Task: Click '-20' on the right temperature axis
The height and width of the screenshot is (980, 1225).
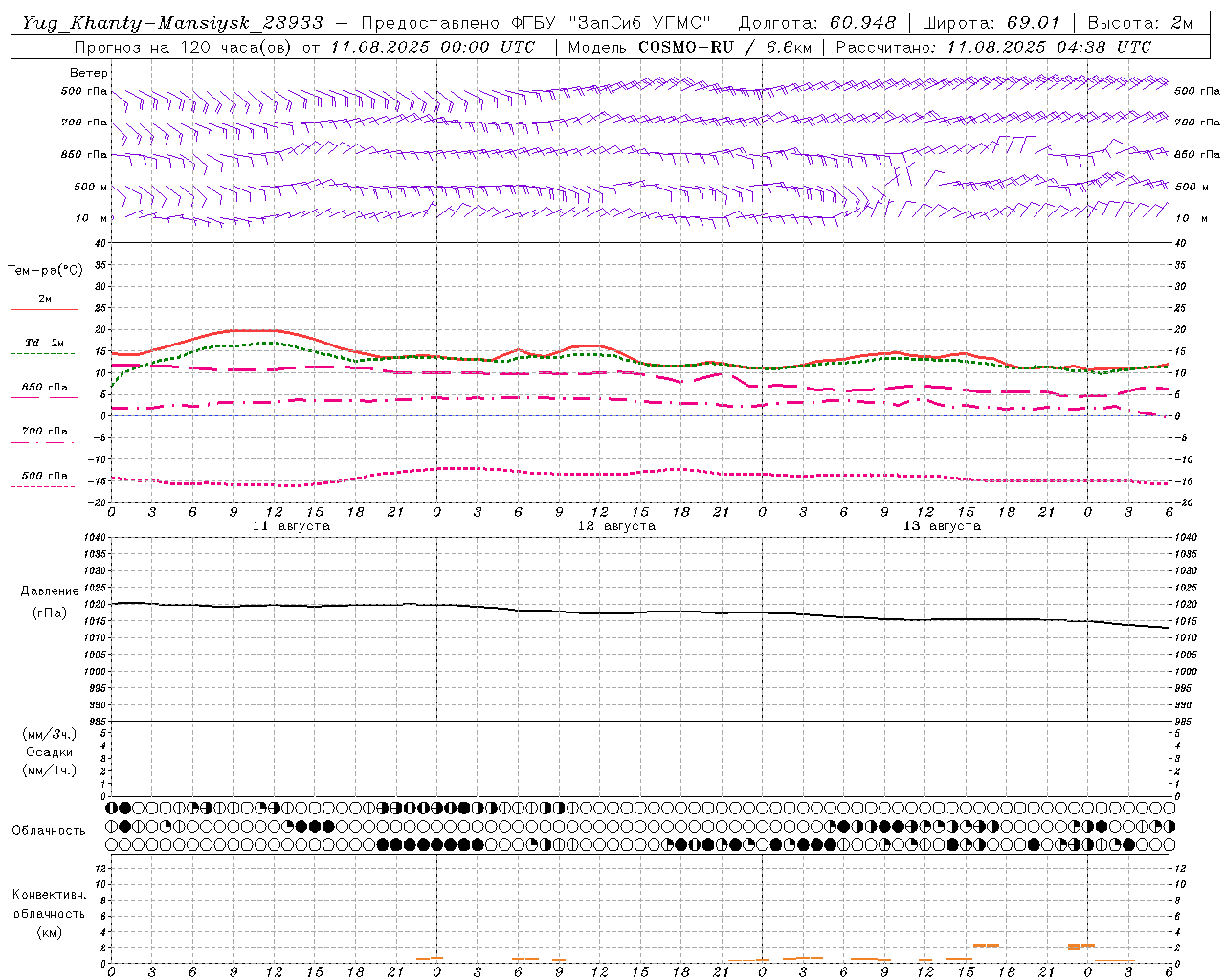Action: pos(1184,502)
